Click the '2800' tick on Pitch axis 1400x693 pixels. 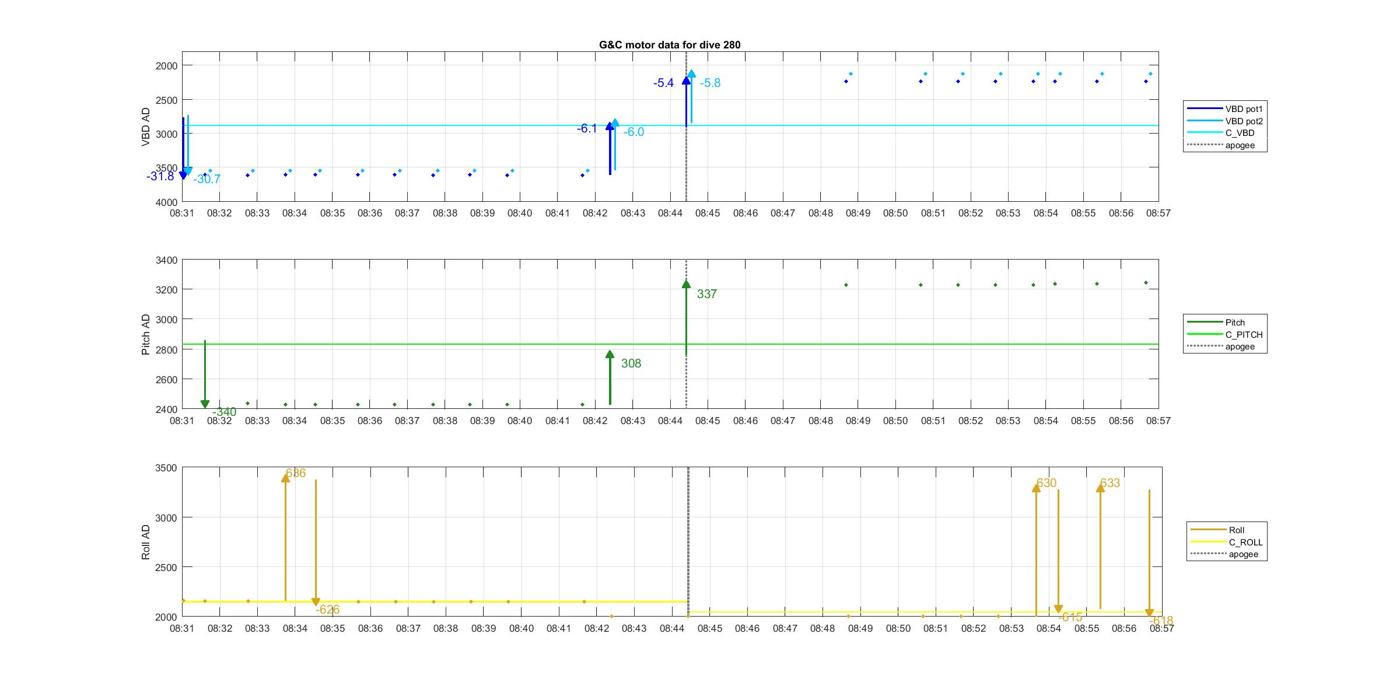(166, 350)
